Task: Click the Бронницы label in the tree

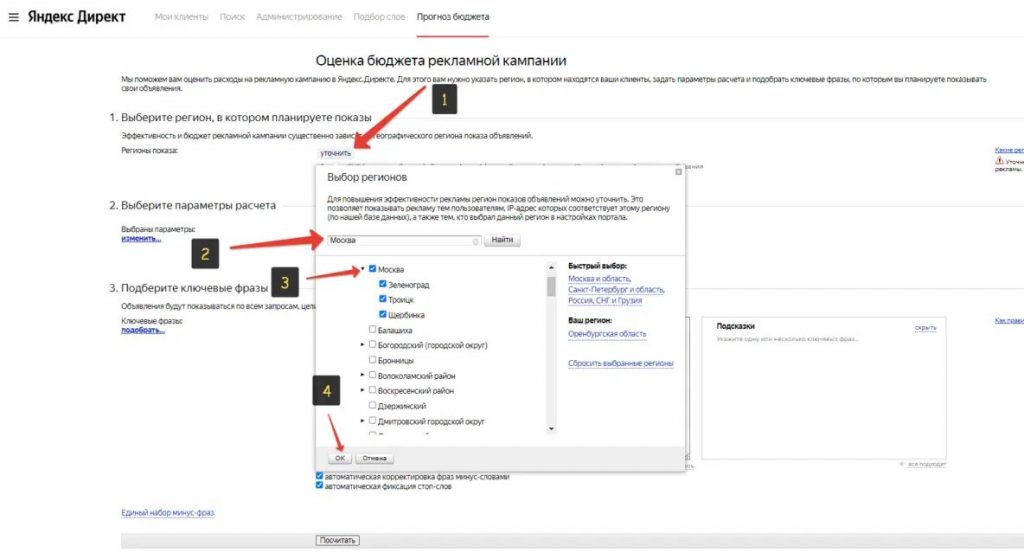Action: (x=395, y=360)
